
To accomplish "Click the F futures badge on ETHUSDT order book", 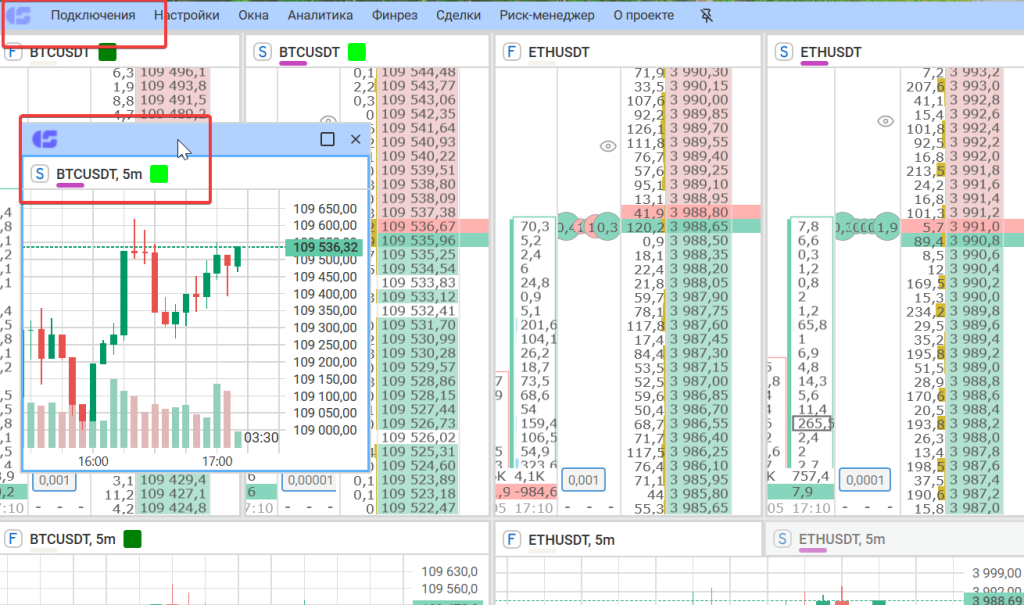I will [512, 52].
